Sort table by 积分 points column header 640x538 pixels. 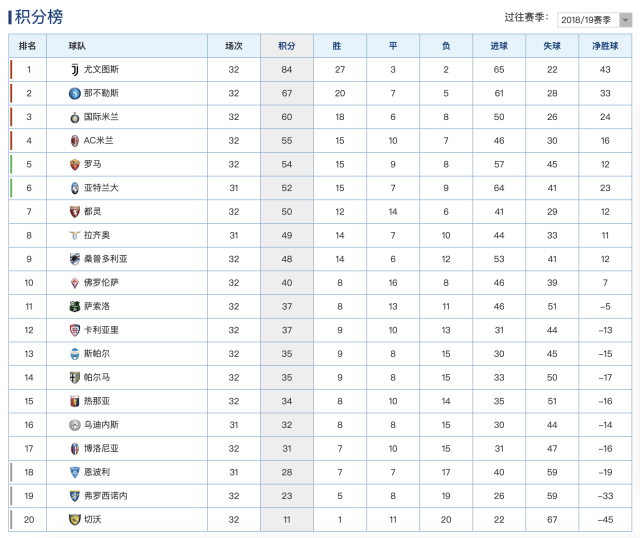(x=287, y=46)
